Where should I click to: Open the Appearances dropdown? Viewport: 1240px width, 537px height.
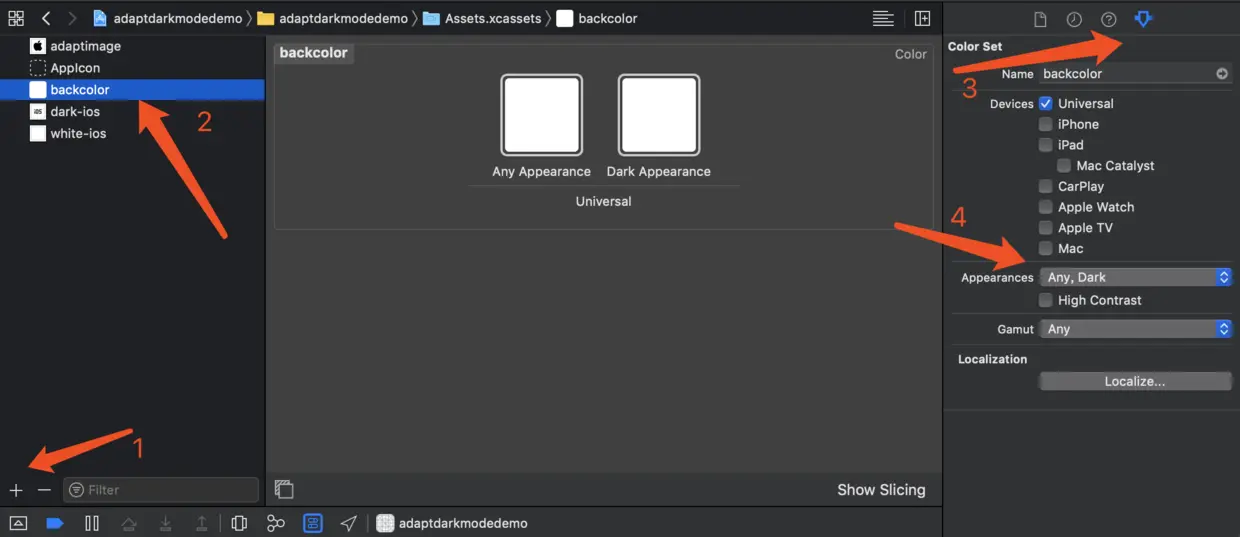(1135, 277)
